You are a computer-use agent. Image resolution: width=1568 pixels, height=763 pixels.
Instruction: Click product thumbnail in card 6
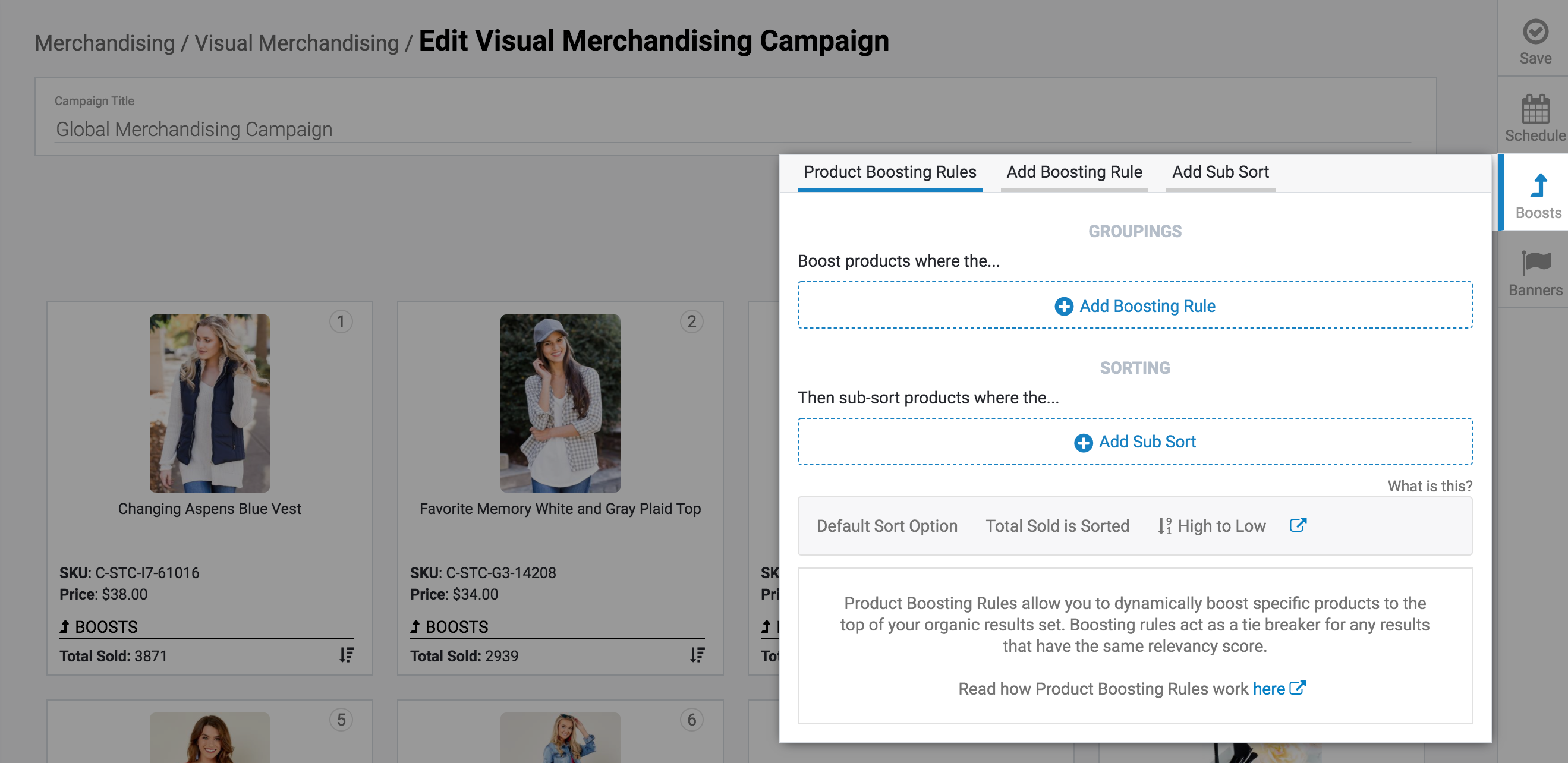coord(560,737)
